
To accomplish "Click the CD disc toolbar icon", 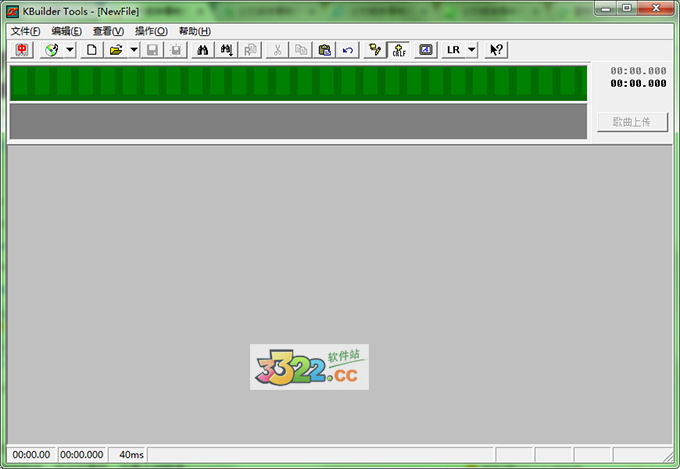I will [x=52, y=50].
